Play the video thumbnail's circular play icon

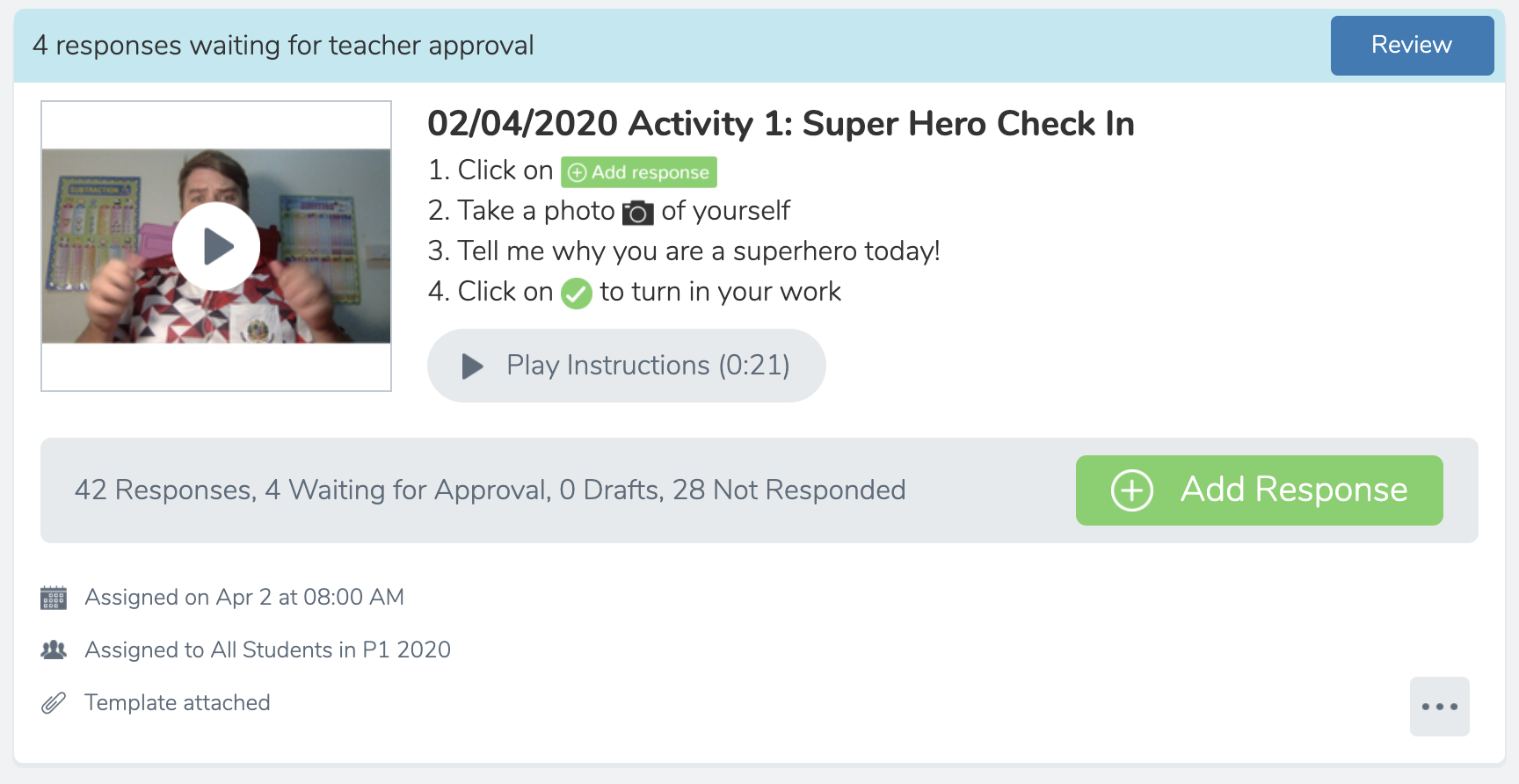click(x=216, y=246)
